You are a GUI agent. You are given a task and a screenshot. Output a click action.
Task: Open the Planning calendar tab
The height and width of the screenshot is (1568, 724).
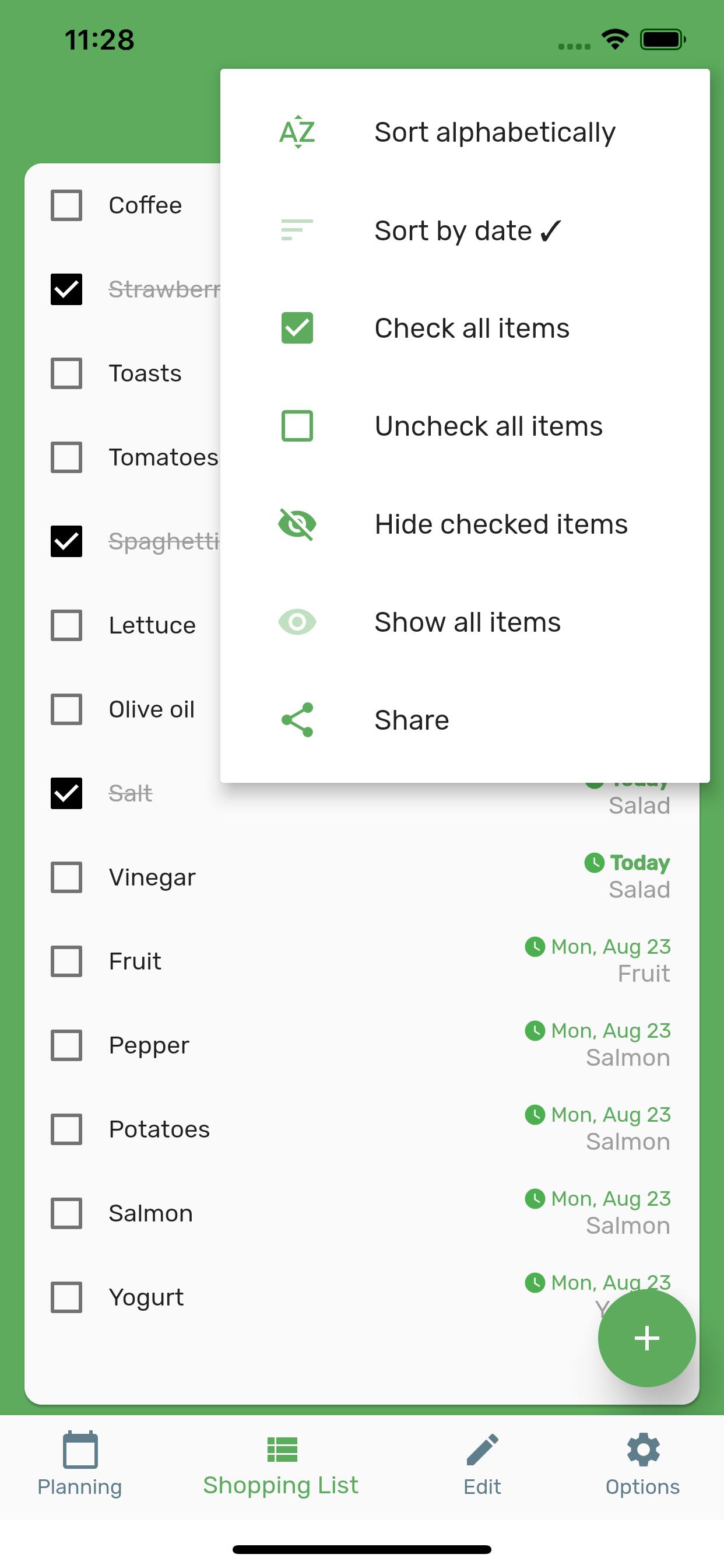click(x=80, y=1465)
